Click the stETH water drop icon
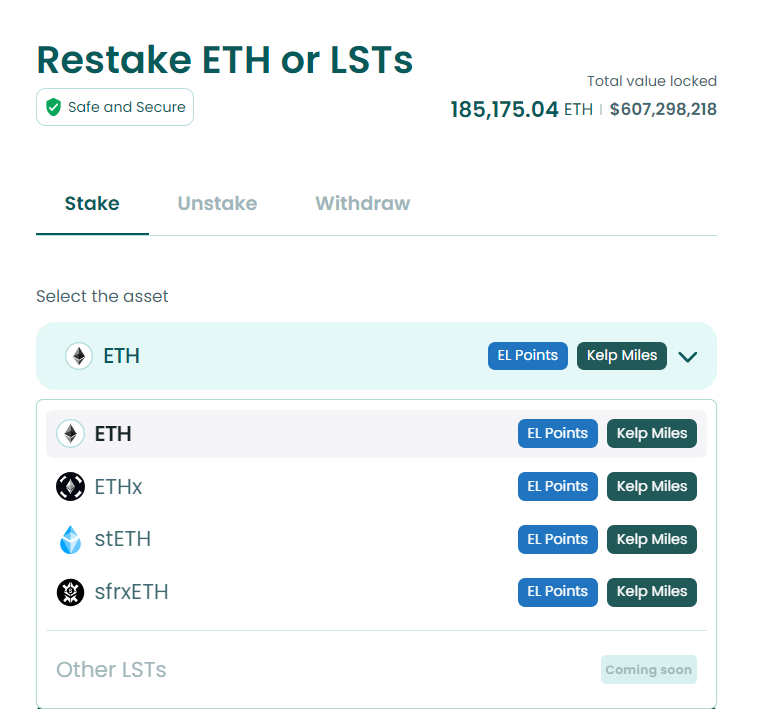 pyautogui.click(x=70, y=540)
